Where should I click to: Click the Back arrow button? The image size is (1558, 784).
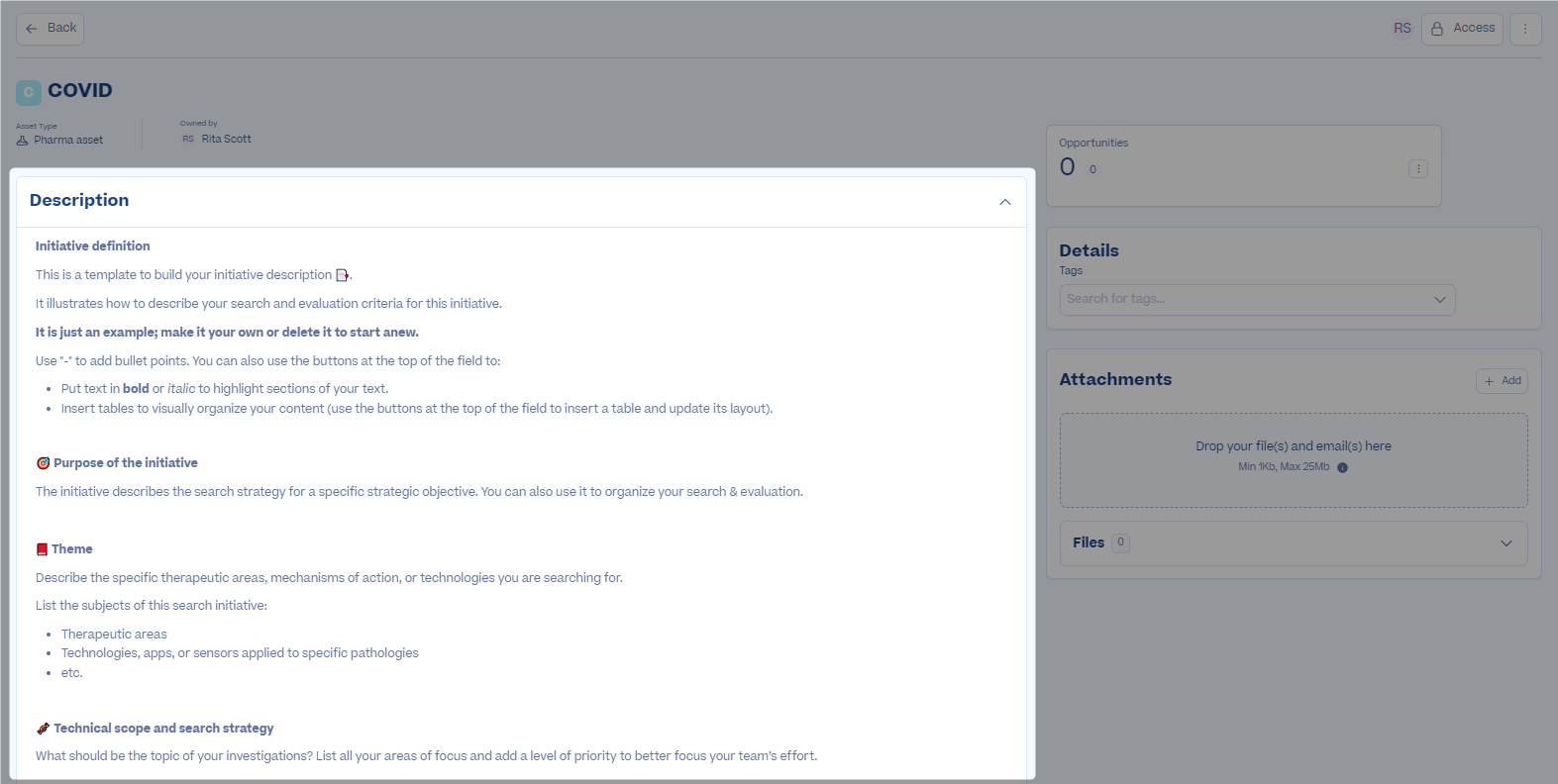pos(50,29)
